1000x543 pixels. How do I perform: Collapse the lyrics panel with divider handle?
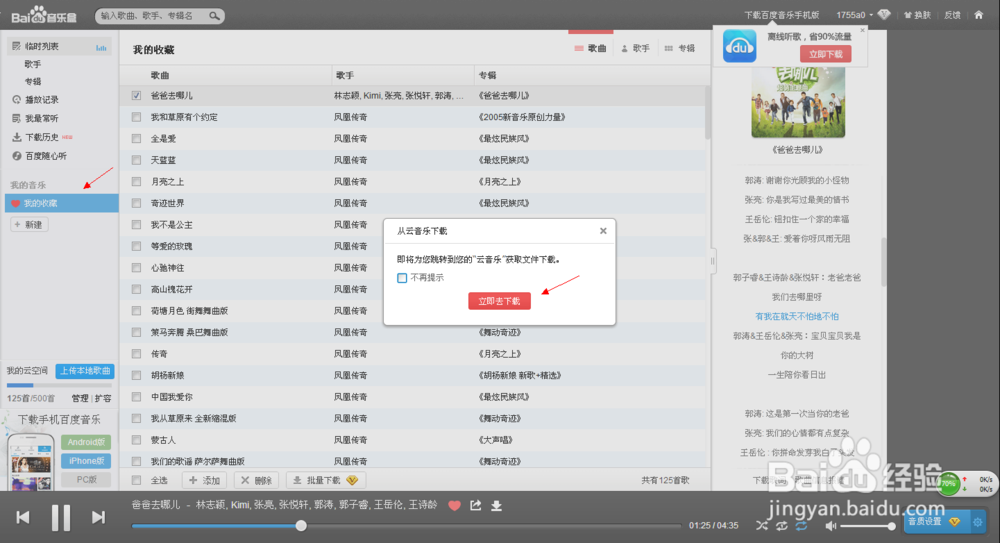pos(712,260)
